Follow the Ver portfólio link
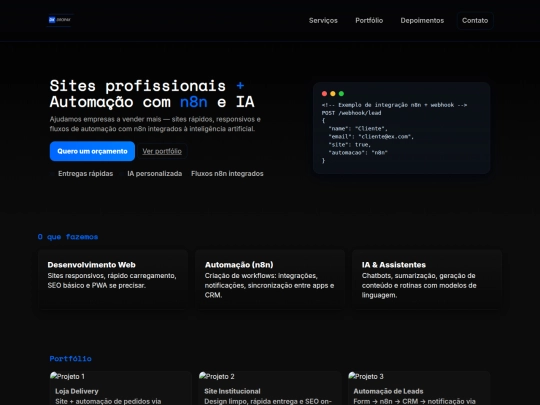 coord(162,151)
